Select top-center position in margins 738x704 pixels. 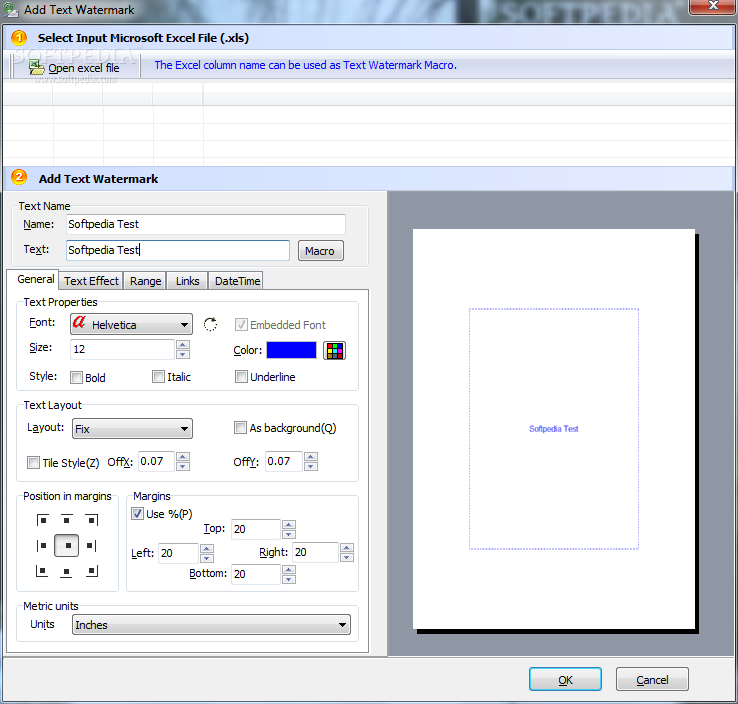[x=66, y=520]
